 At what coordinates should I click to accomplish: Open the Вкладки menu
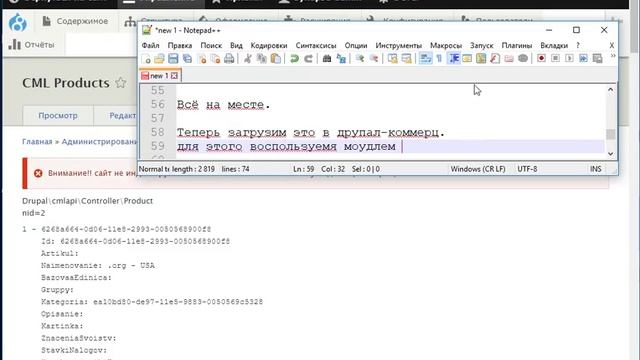coord(554,45)
